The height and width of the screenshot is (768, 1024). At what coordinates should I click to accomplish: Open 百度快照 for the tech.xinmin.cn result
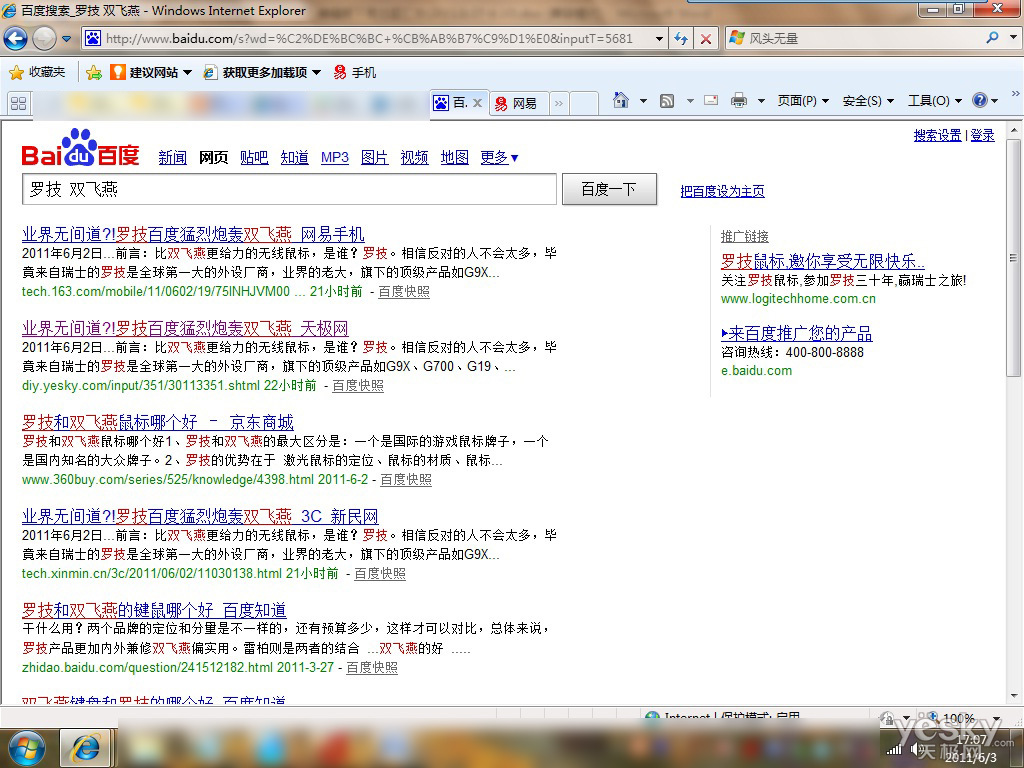coord(380,573)
